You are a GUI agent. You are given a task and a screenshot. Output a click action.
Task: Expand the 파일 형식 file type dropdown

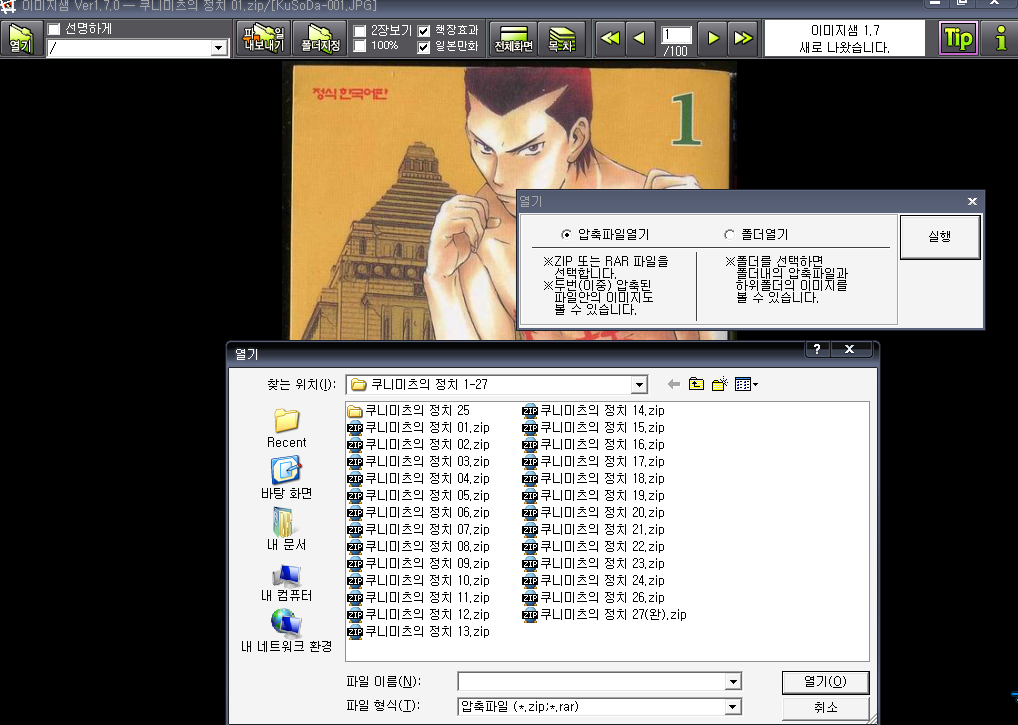[x=733, y=707]
